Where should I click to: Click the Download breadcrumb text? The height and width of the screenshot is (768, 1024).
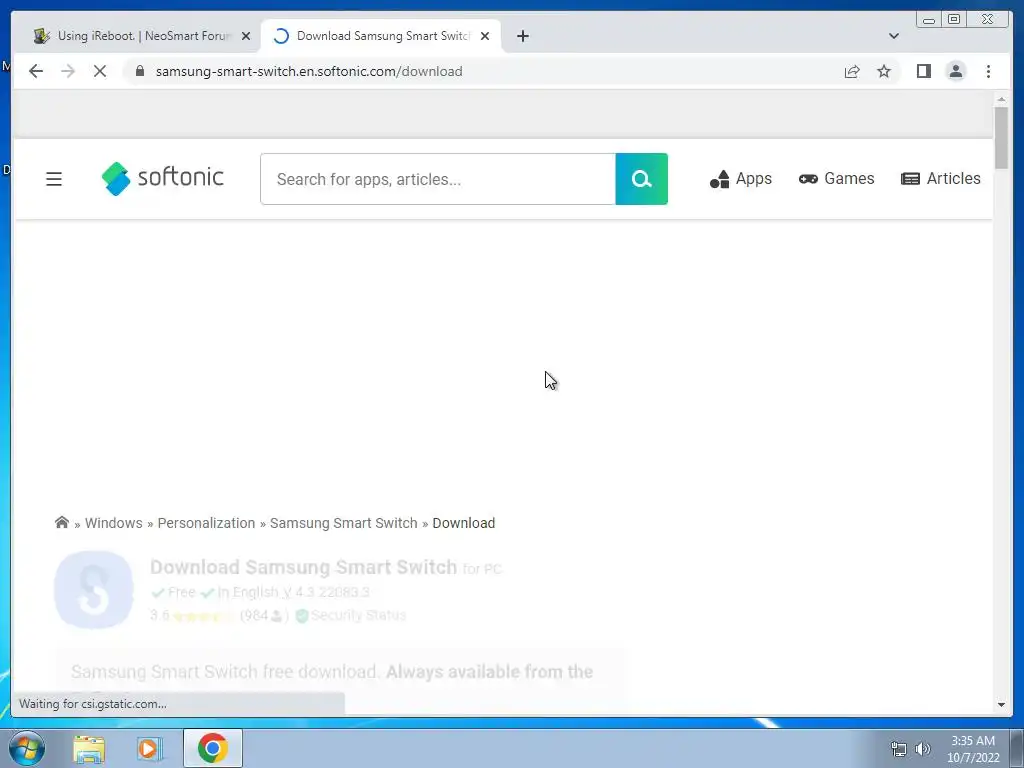pos(464,523)
